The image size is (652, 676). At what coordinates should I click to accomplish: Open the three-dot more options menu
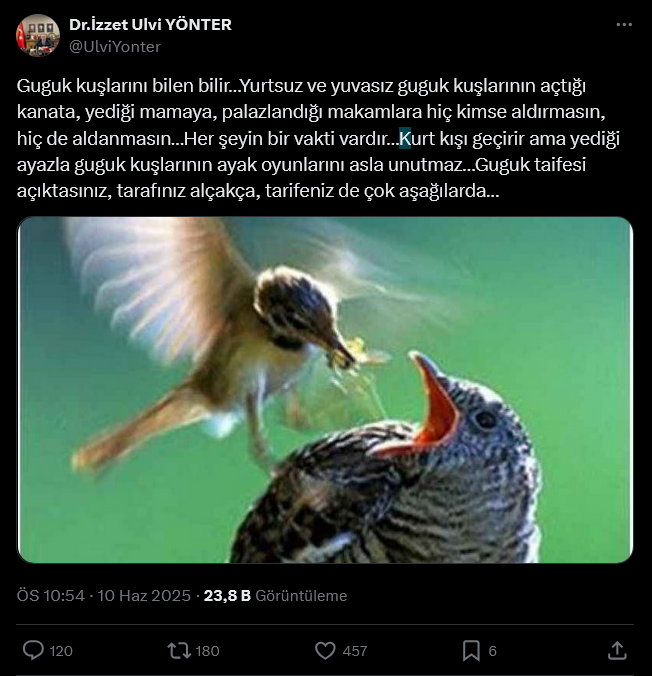[624, 25]
